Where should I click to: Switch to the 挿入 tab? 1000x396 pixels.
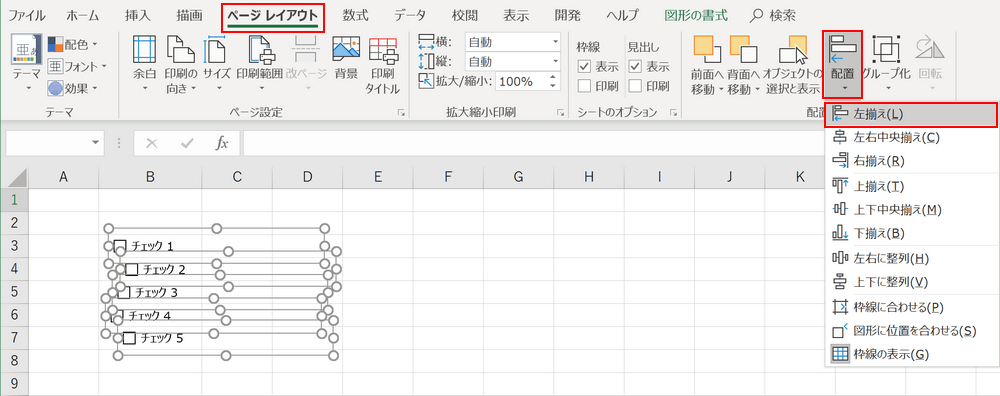point(139,15)
